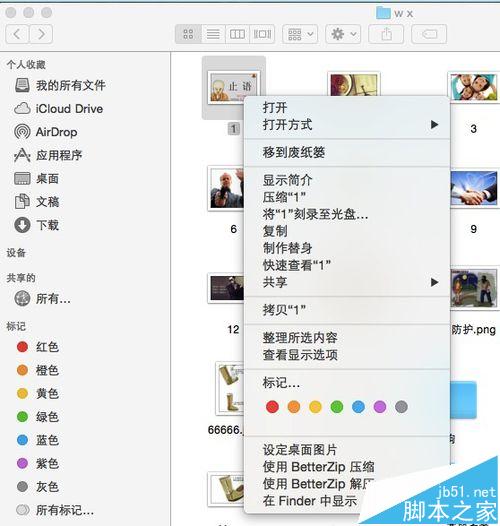The width and height of the screenshot is (500, 526).
Task: Filter by 红色 tag in the sidebar
Action: pos(38,347)
